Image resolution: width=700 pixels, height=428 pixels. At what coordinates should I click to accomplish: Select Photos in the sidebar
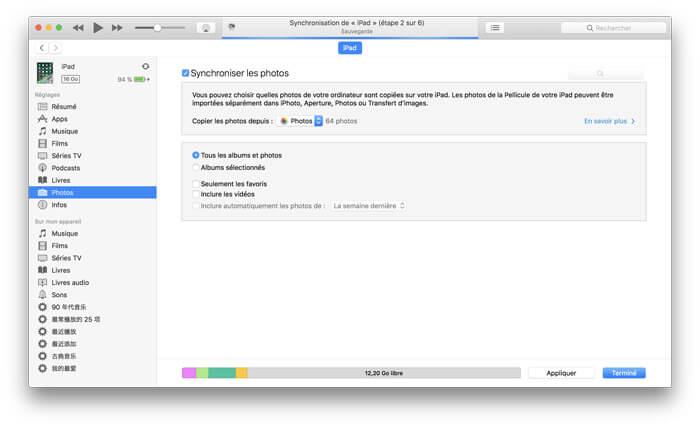coord(92,192)
